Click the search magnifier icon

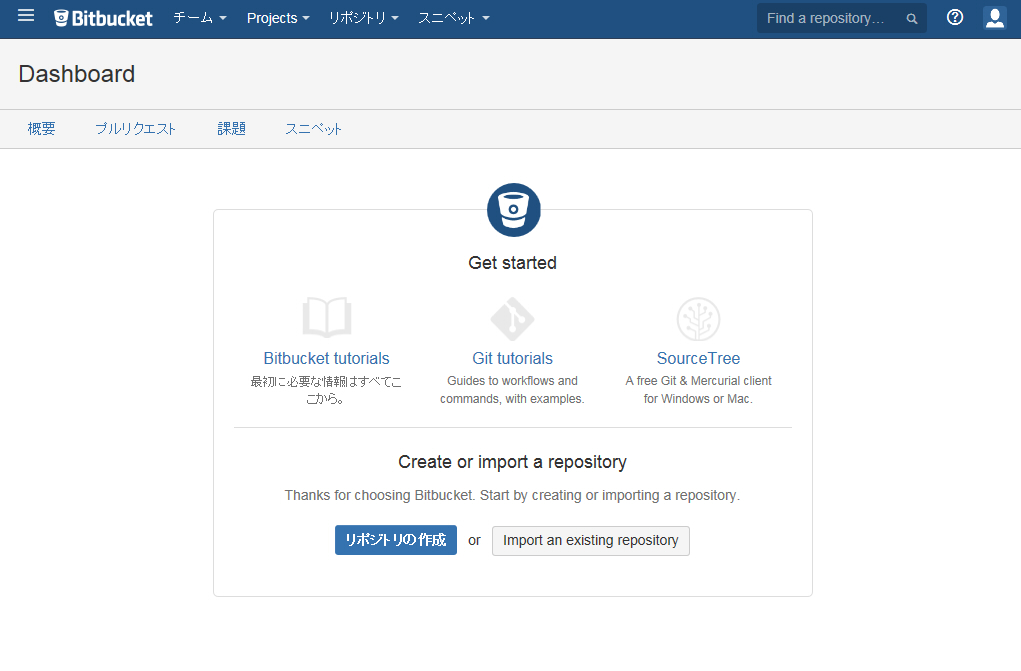(x=912, y=19)
